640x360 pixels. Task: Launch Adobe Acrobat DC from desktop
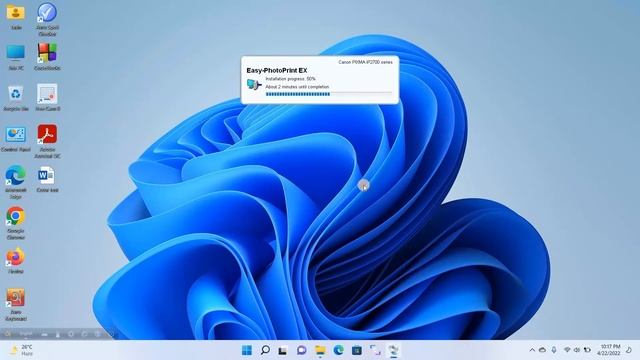point(47,141)
